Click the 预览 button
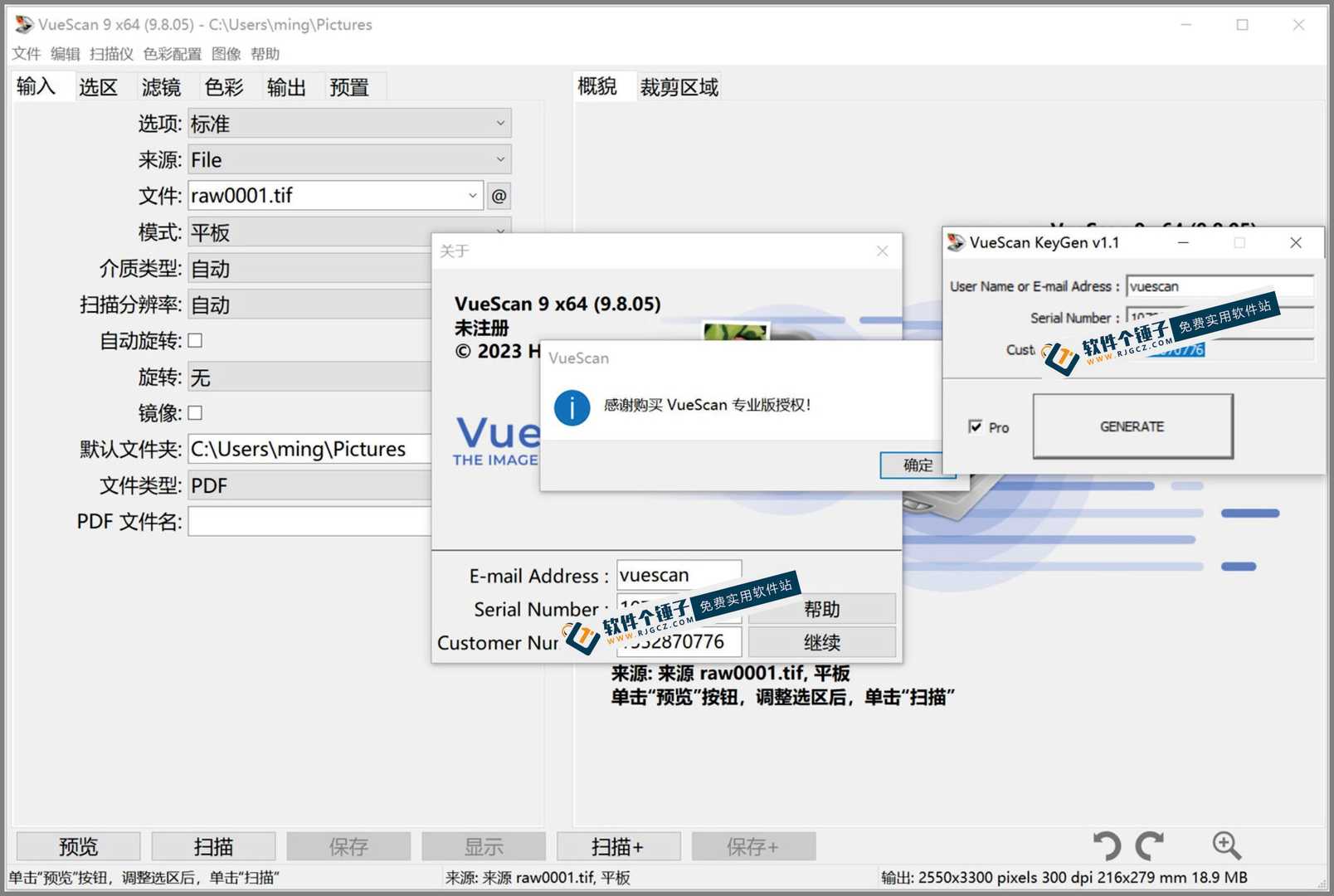The image size is (1334, 896). pos(78,846)
